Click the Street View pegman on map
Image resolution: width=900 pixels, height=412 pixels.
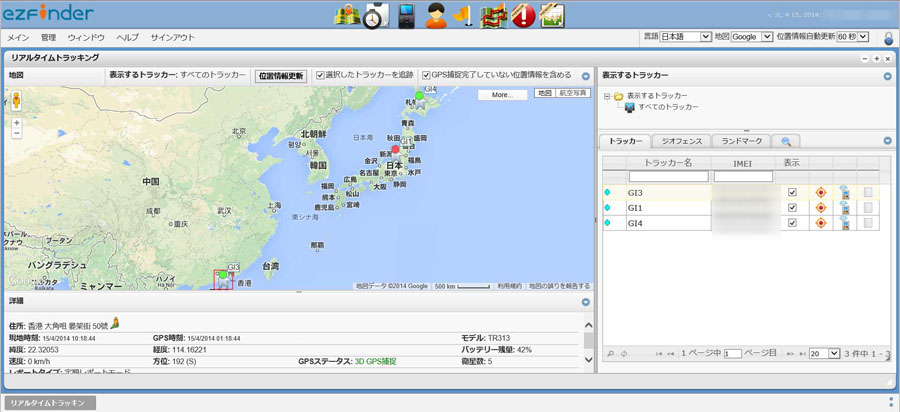point(17,100)
